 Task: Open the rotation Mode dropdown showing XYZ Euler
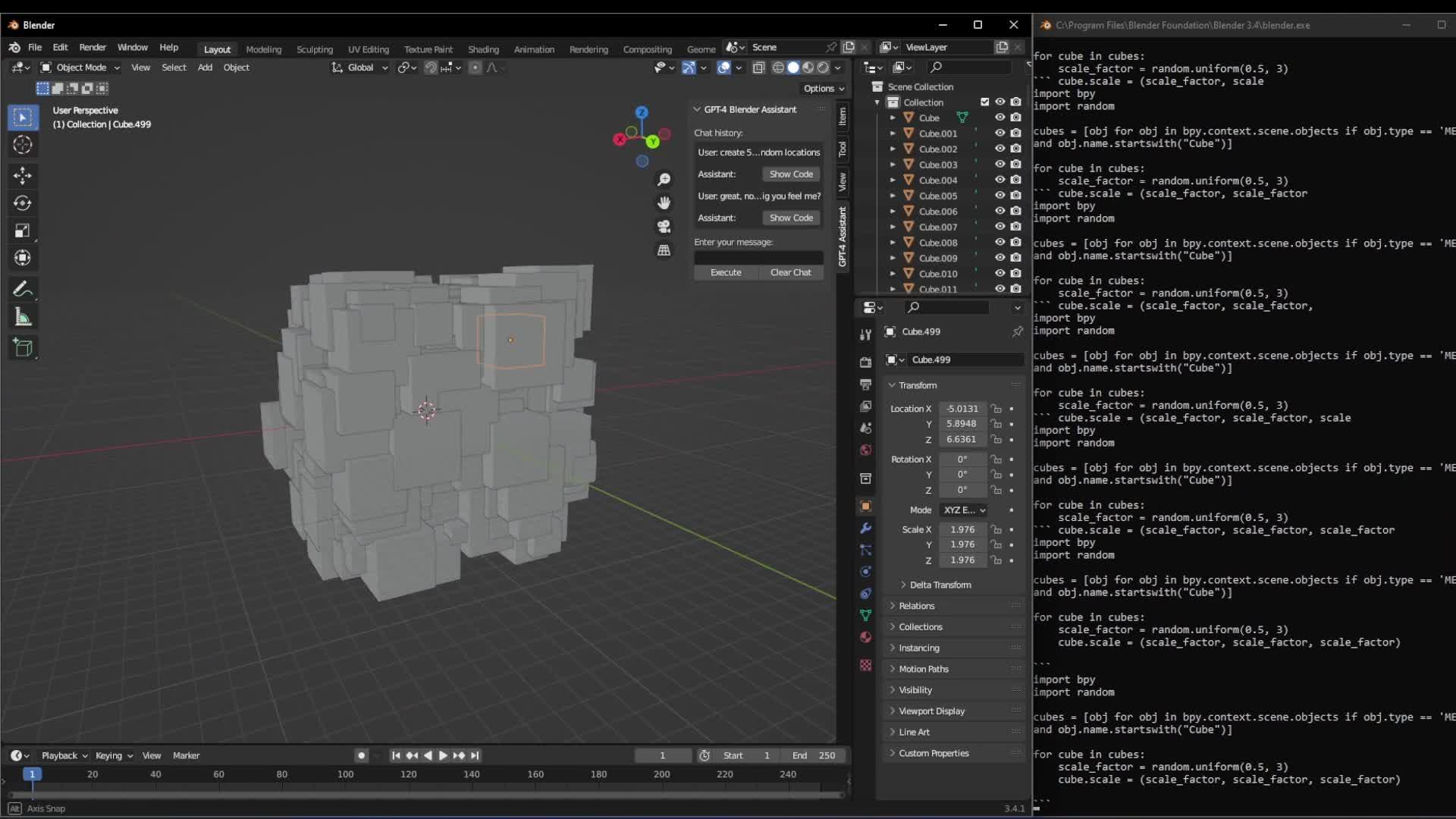pyautogui.click(x=964, y=510)
